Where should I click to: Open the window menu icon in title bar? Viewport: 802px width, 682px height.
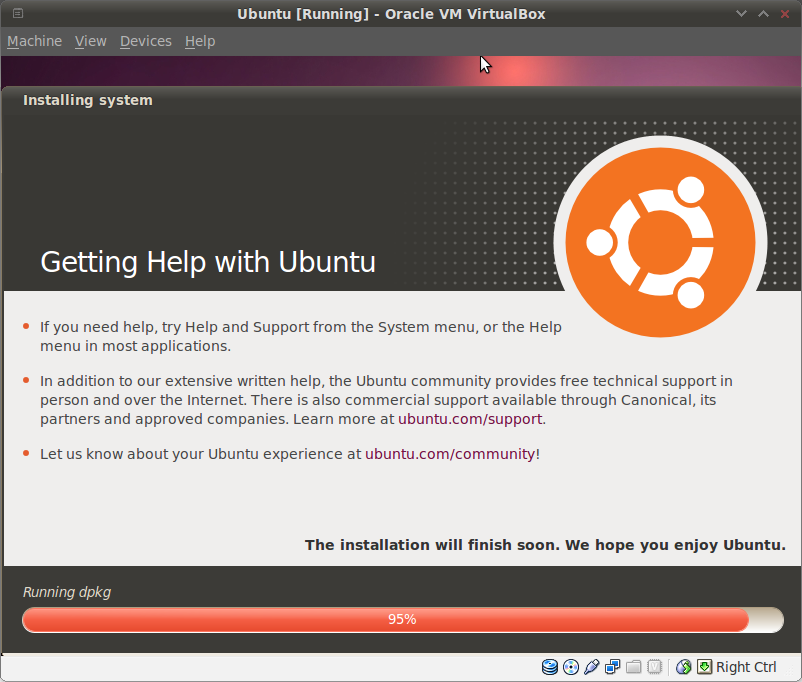point(18,13)
